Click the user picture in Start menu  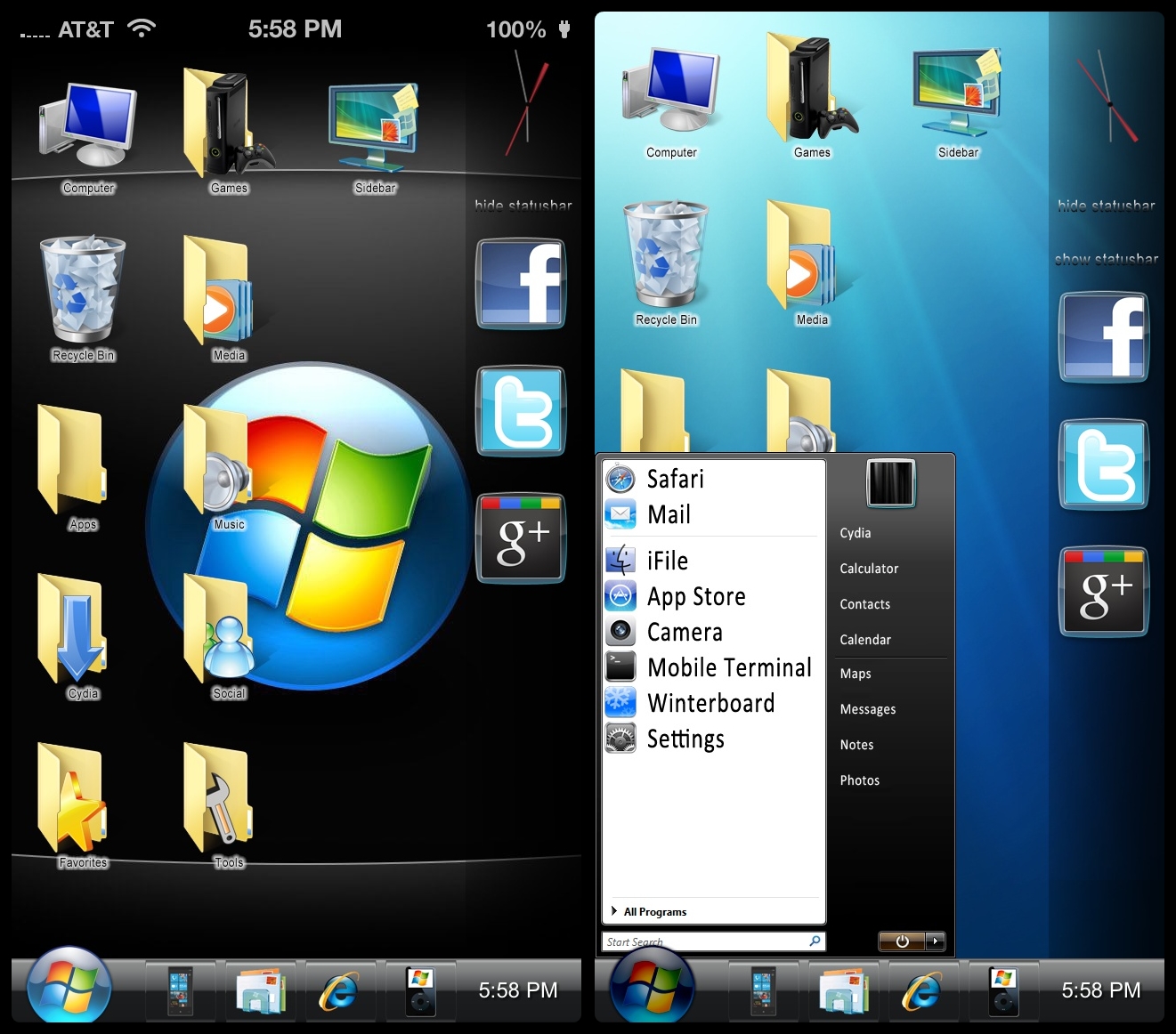tap(891, 483)
